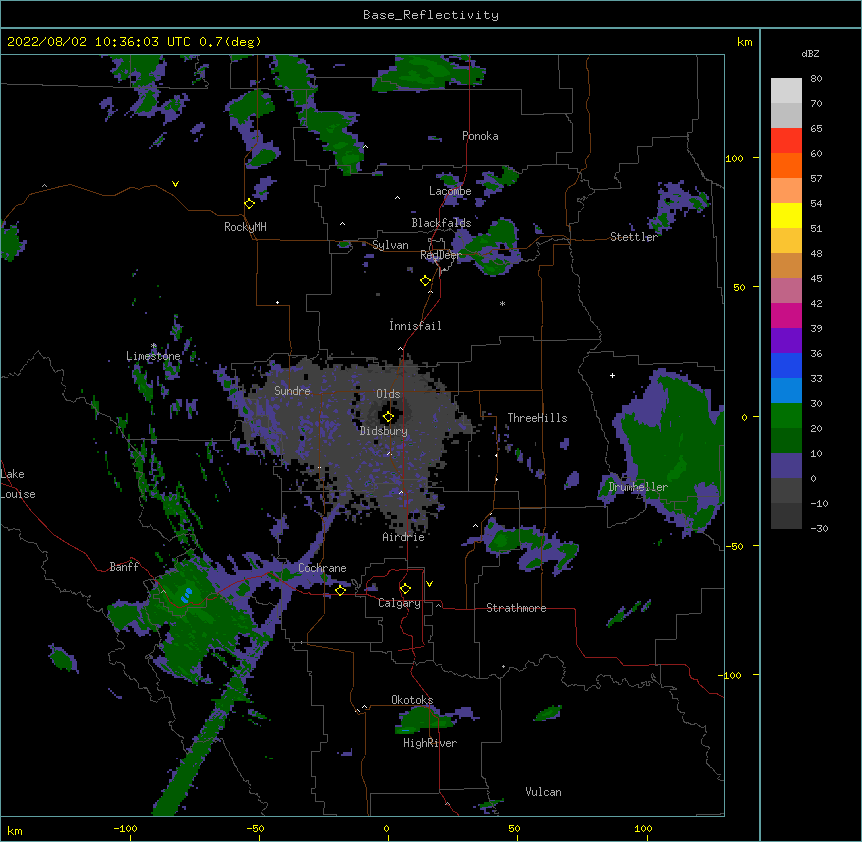Image resolution: width=862 pixels, height=842 pixels.
Task: Click the Strathmore label
Action: click(x=516, y=608)
